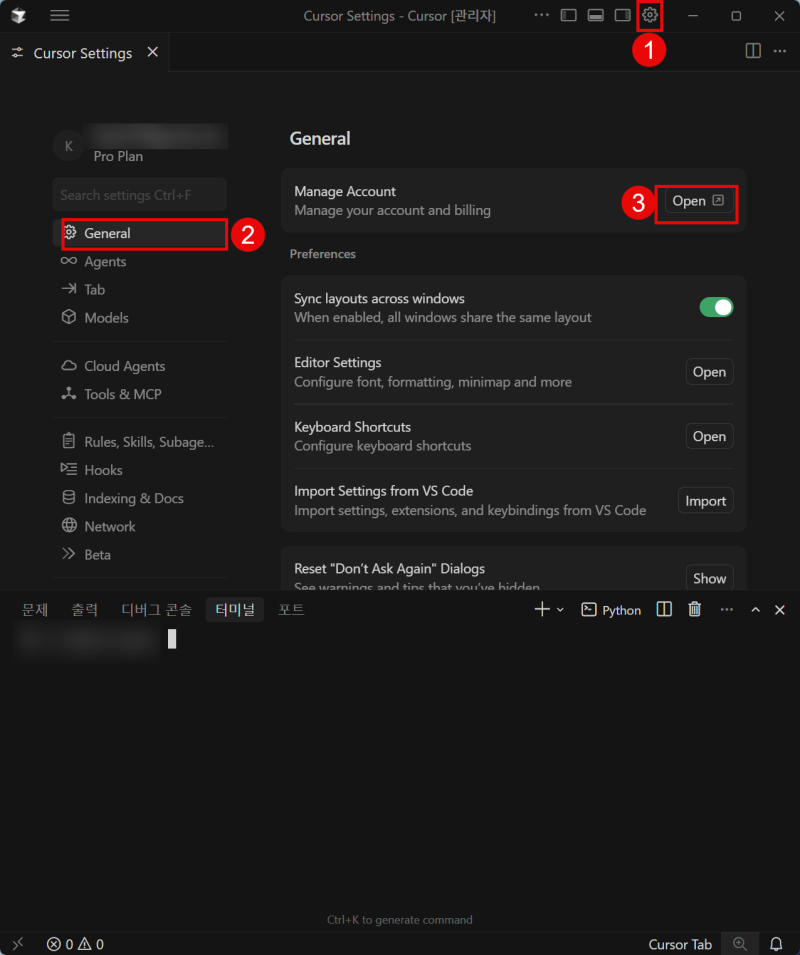
Task: Click the zoom magnifier in status bar
Action: pyautogui.click(x=740, y=944)
